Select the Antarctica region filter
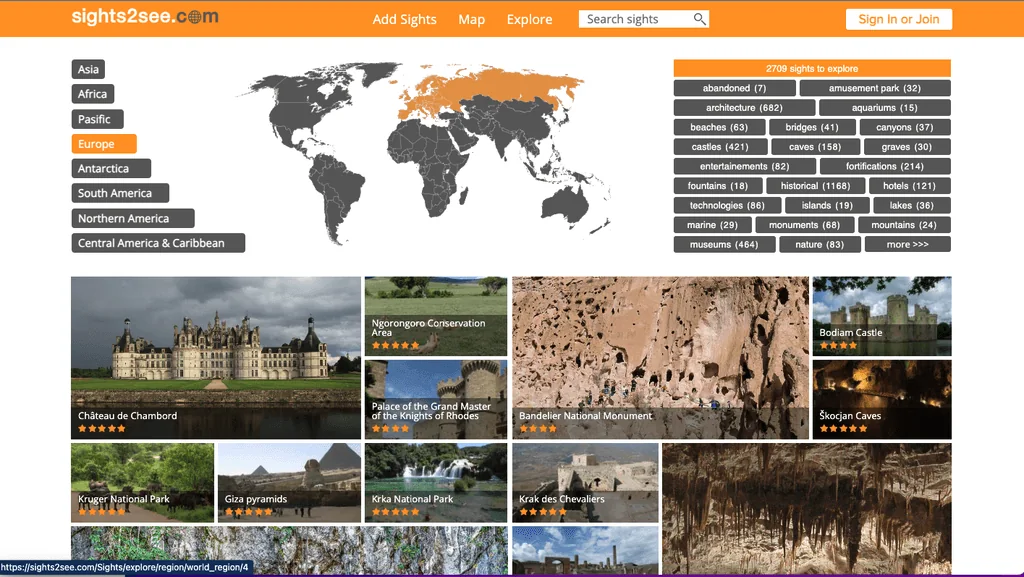The height and width of the screenshot is (577, 1024). [x=111, y=168]
